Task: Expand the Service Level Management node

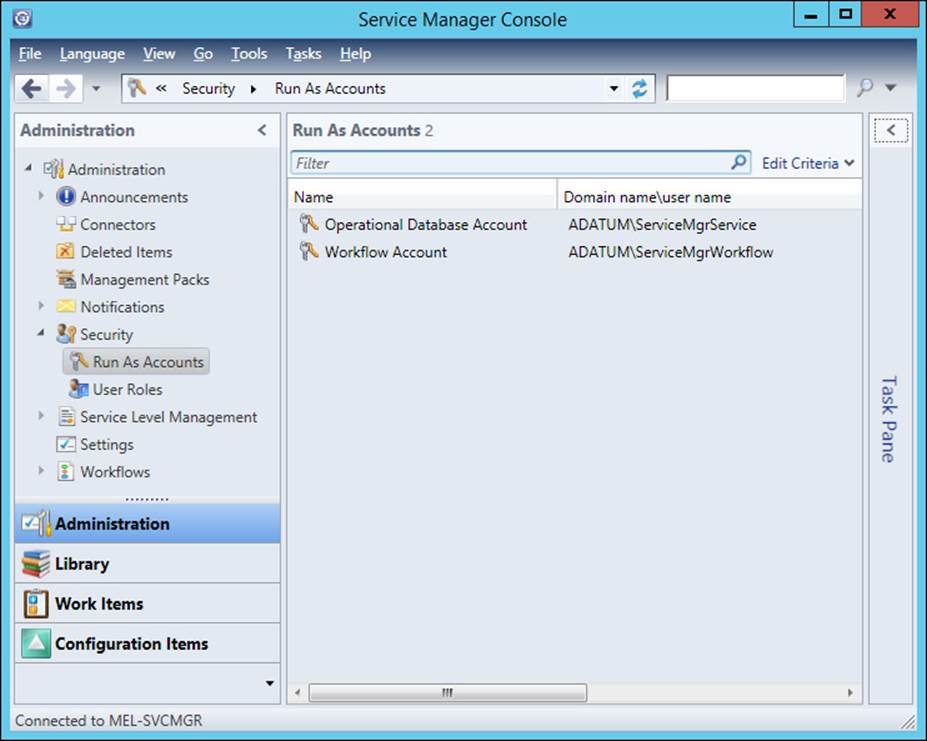Action: [41, 416]
